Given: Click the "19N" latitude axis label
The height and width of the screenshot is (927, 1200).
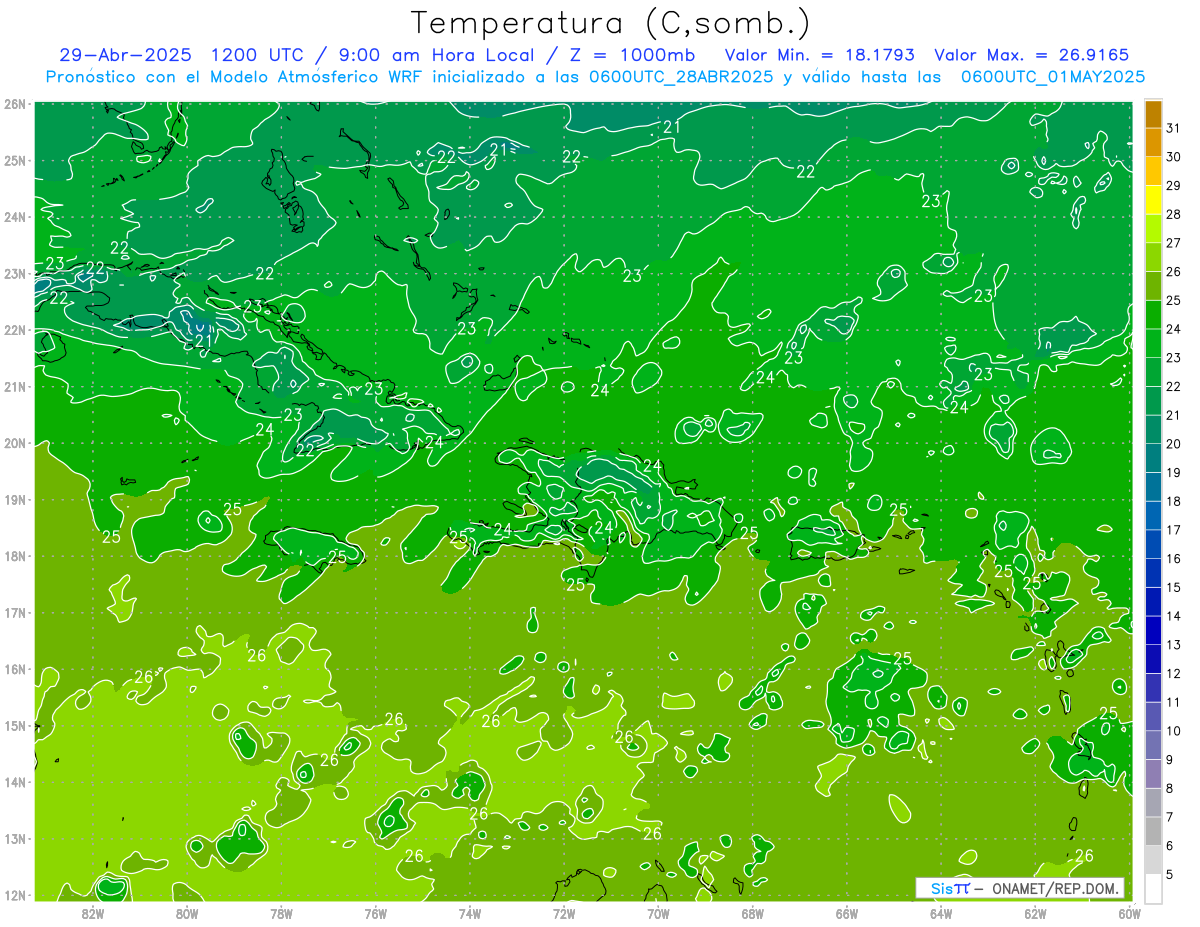Looking at the screenshot, I should pyautogui.click(x=15, y=499).
